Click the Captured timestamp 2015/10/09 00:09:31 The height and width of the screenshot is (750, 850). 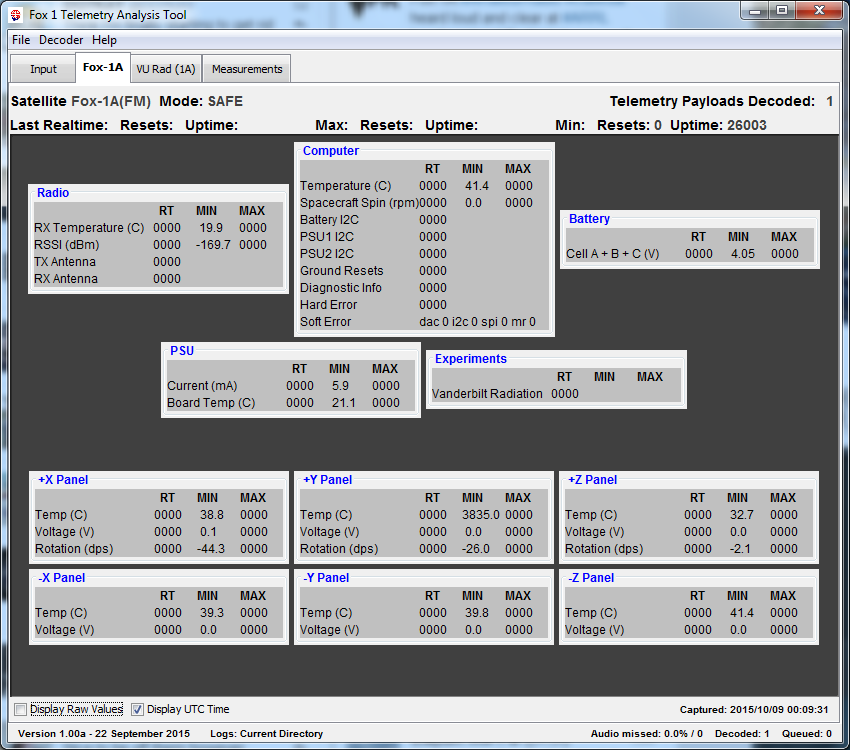pos(754,710)
